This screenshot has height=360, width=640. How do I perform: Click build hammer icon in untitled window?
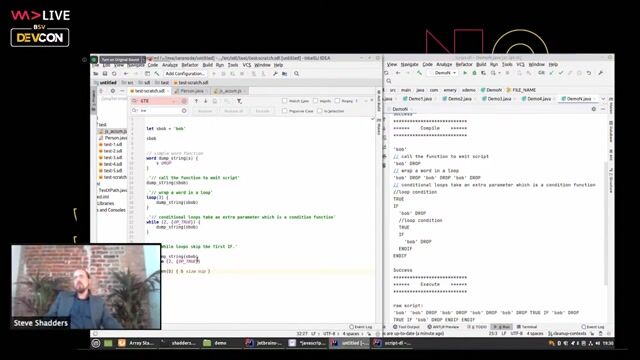coord(157,74)
